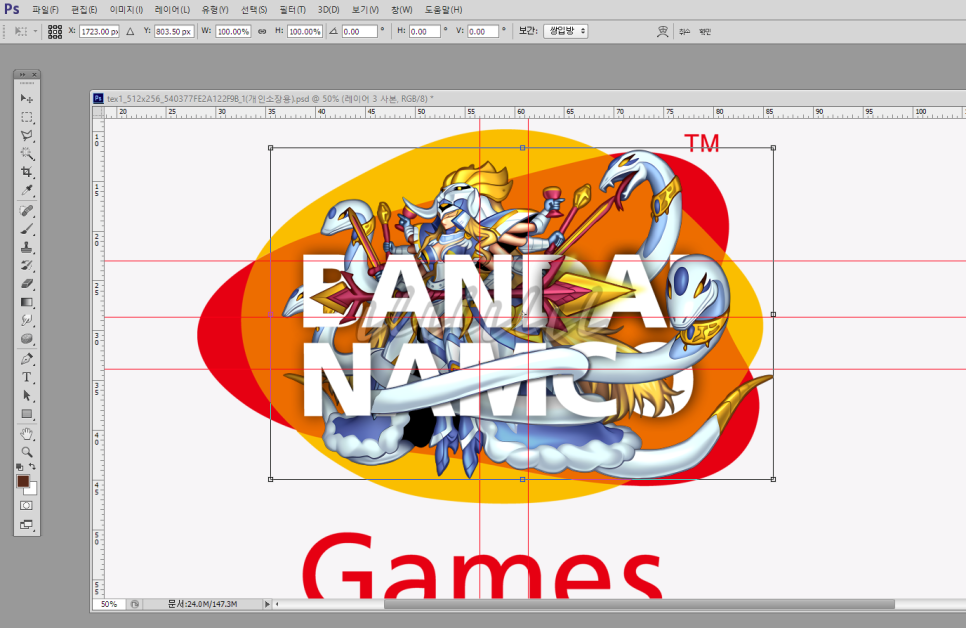This screenshot has width=966, height=628.
Task: Open the 편집(E) menu
Action: (x=84, y=10)
